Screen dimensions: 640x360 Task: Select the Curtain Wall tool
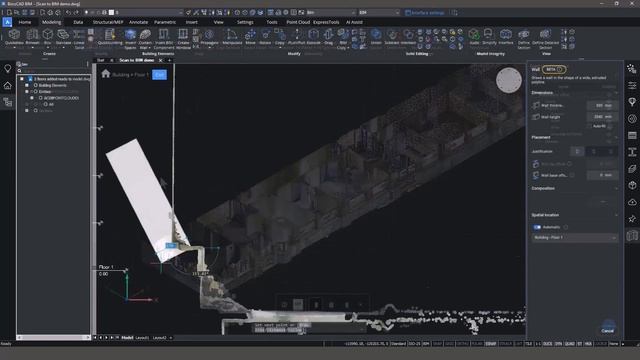coord(145,39)
